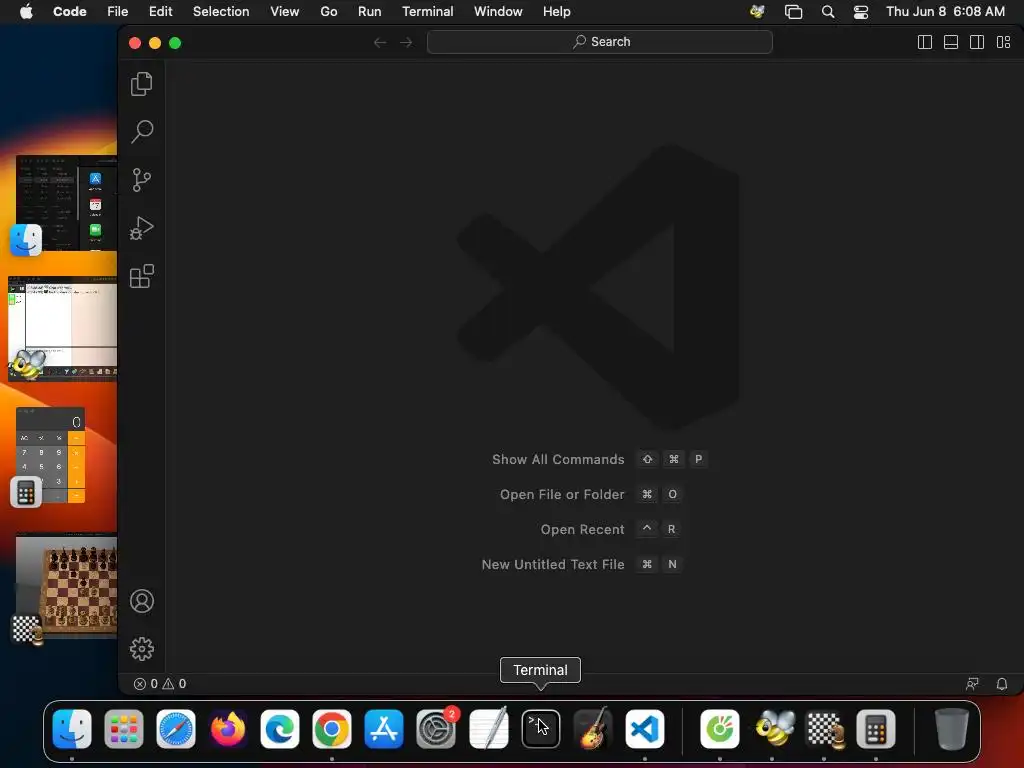Open the Window menu
This screenshot has width=1024, height=768.
(x=498, y=12)
